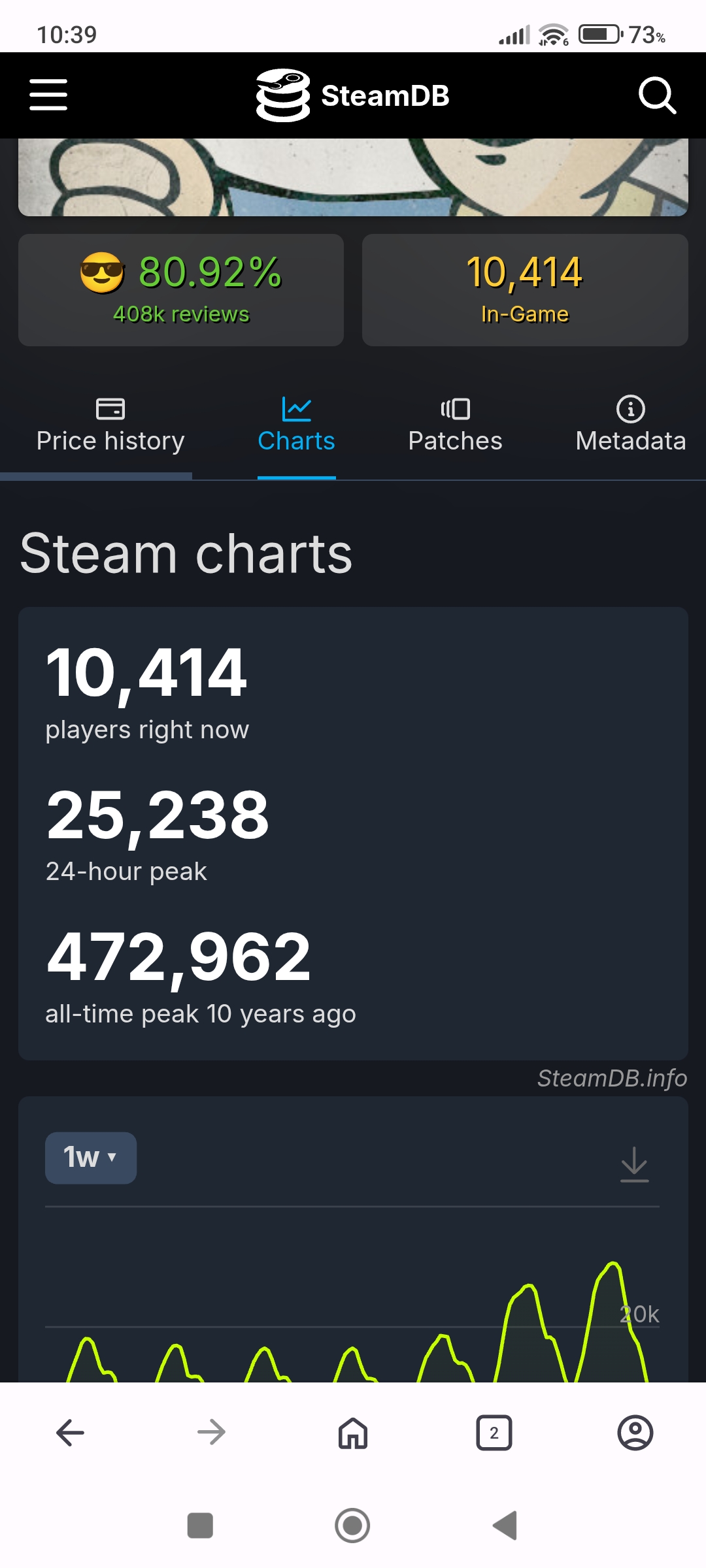Open the 80.92% review rating box
The width and height of the screenshot is (706, 1568).
[181, 289]
